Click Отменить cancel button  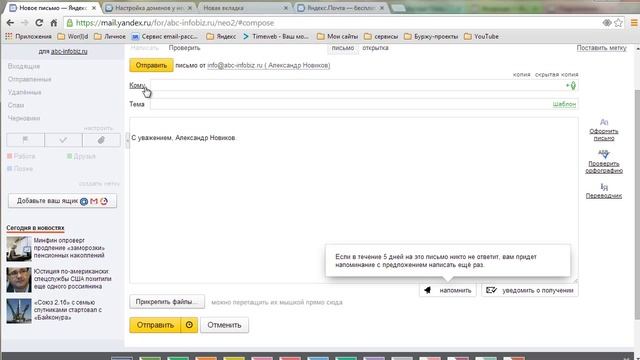pyautogui.click(x=224, y=325)
